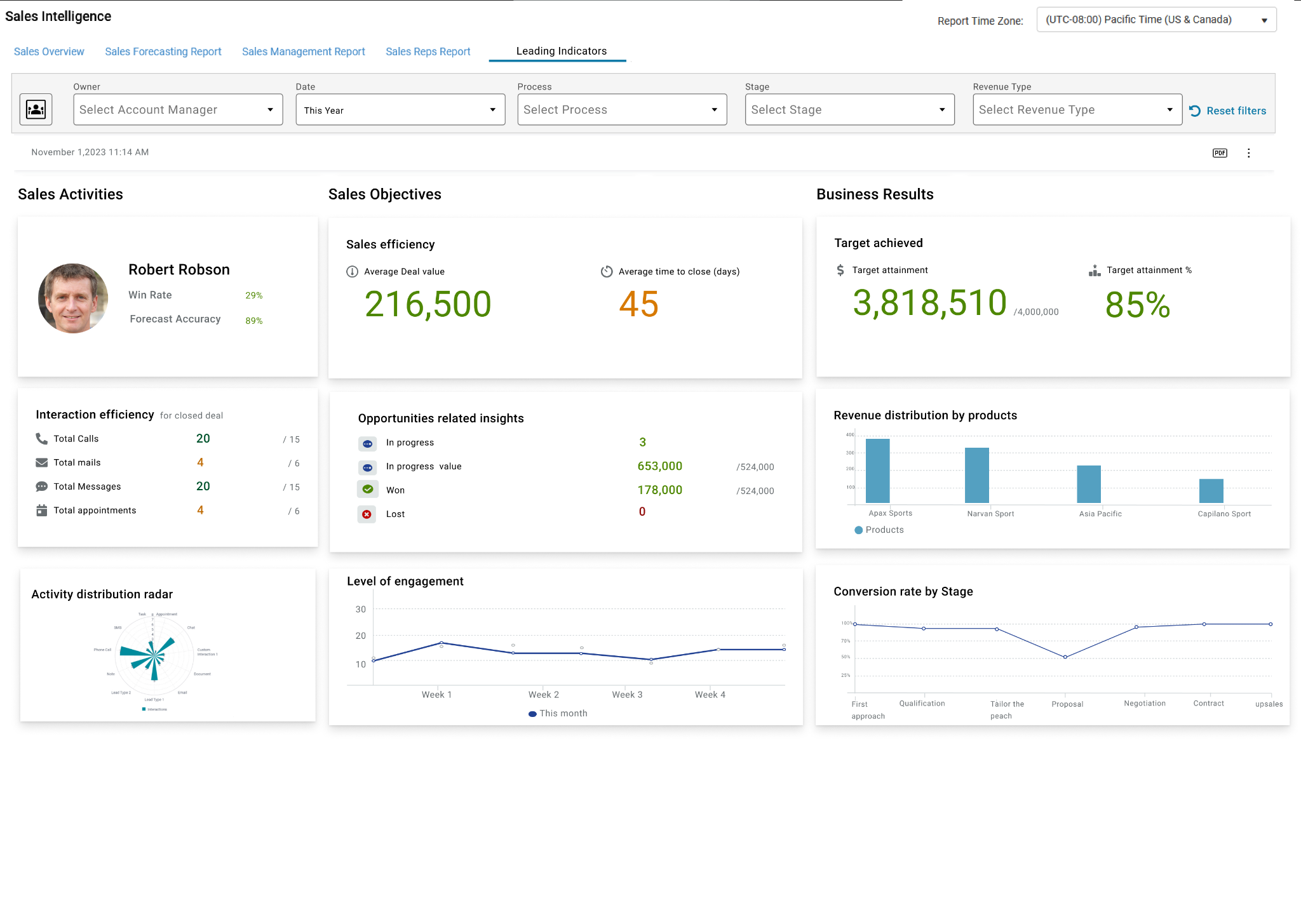Open the three-dot more options menu
The height and width of the screenshot is (924, 1301).
[x=1248, y=153]
